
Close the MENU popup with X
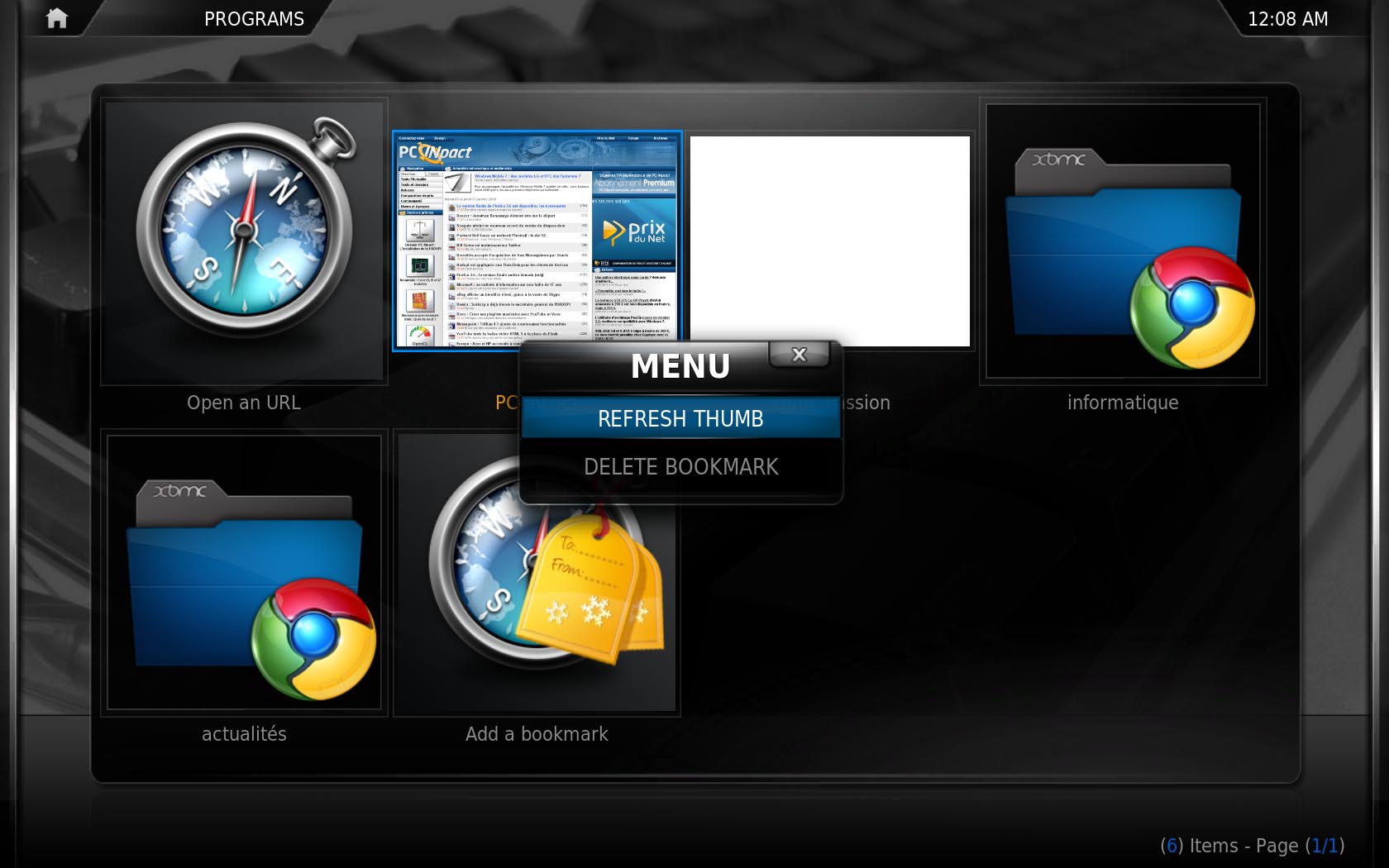coord(799,355)
